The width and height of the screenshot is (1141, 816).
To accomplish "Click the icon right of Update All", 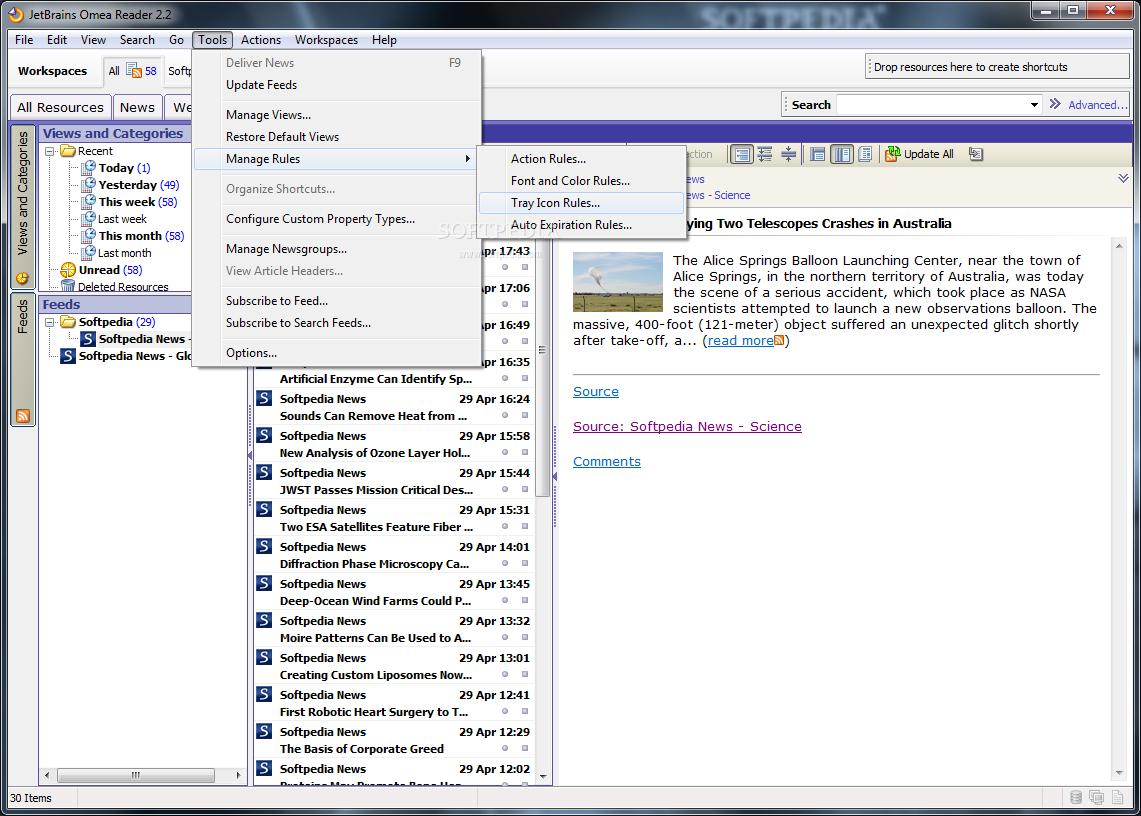I will pos(977,154).
